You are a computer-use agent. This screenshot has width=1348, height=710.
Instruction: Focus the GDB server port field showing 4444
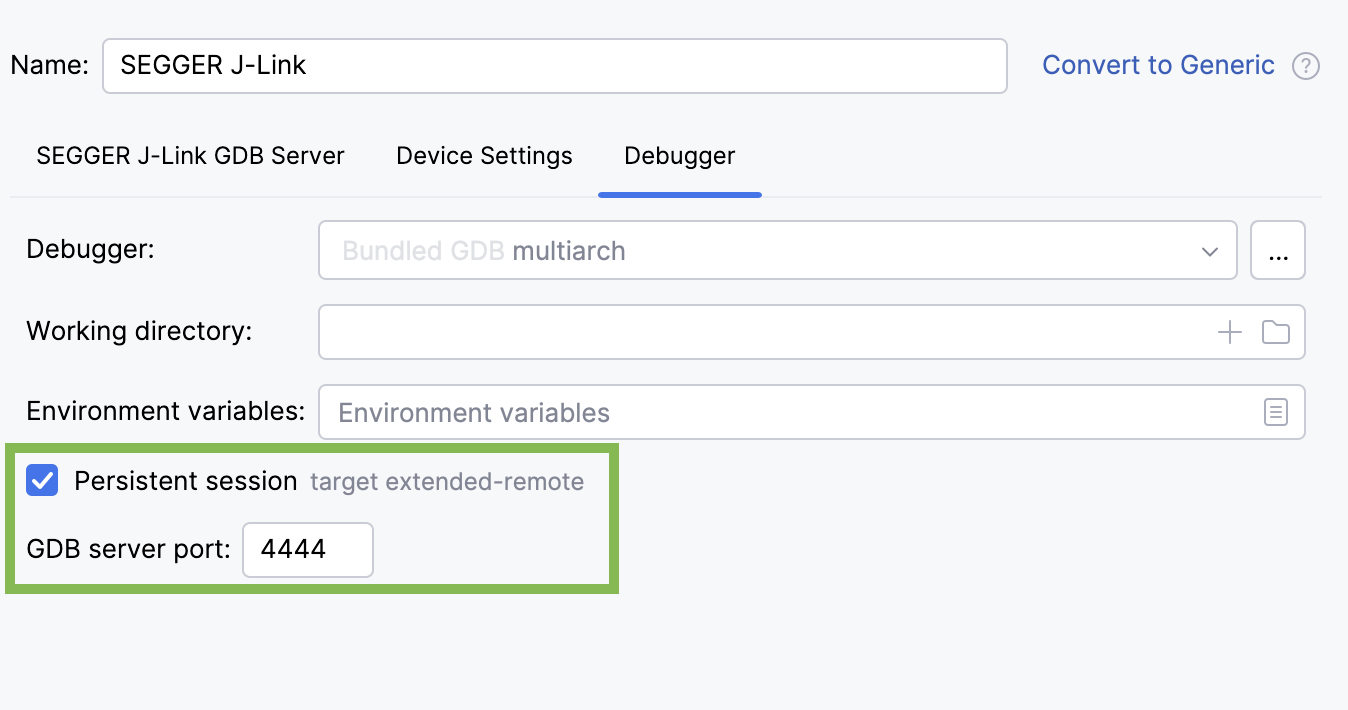click(307, 549)
